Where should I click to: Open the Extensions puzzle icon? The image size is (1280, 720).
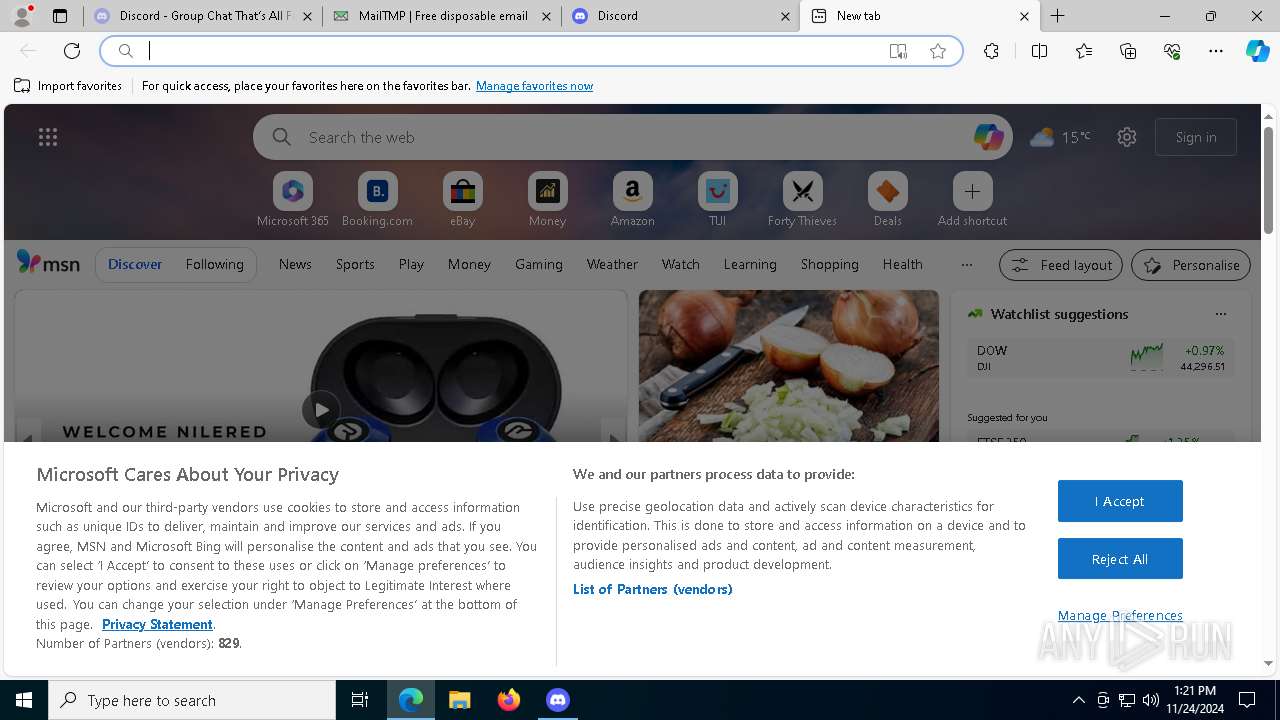(x=991, y=51)
